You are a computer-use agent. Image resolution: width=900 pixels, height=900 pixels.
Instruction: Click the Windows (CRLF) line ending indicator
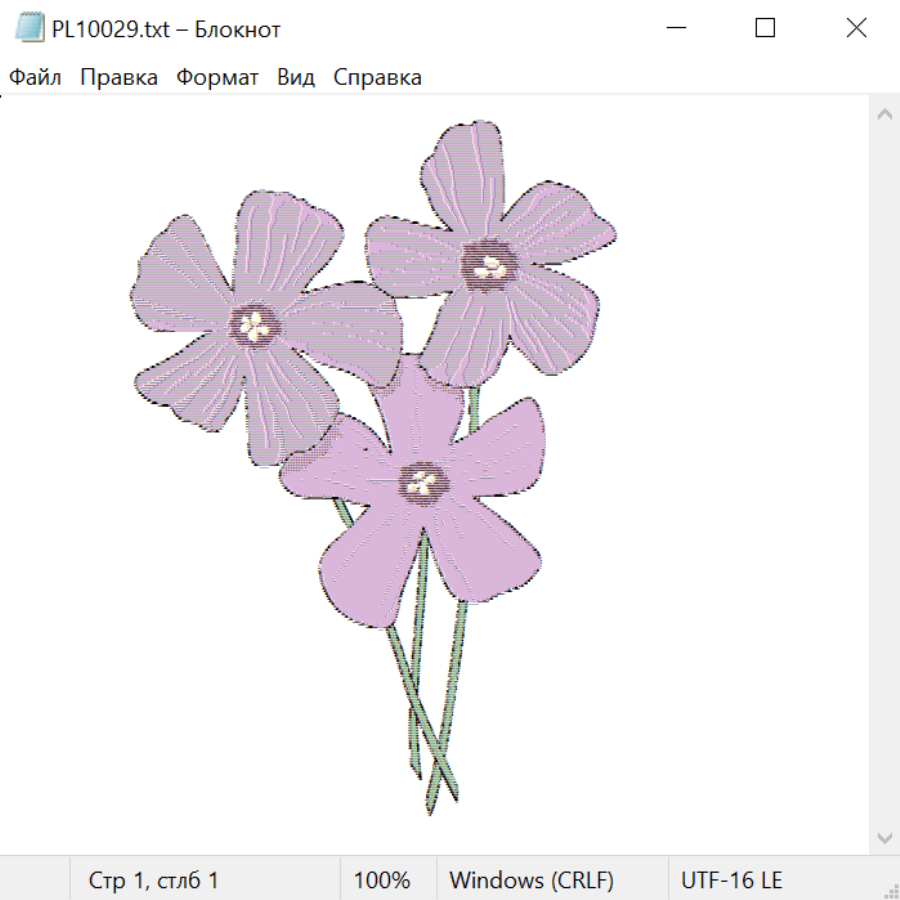(x=531, y=881)
